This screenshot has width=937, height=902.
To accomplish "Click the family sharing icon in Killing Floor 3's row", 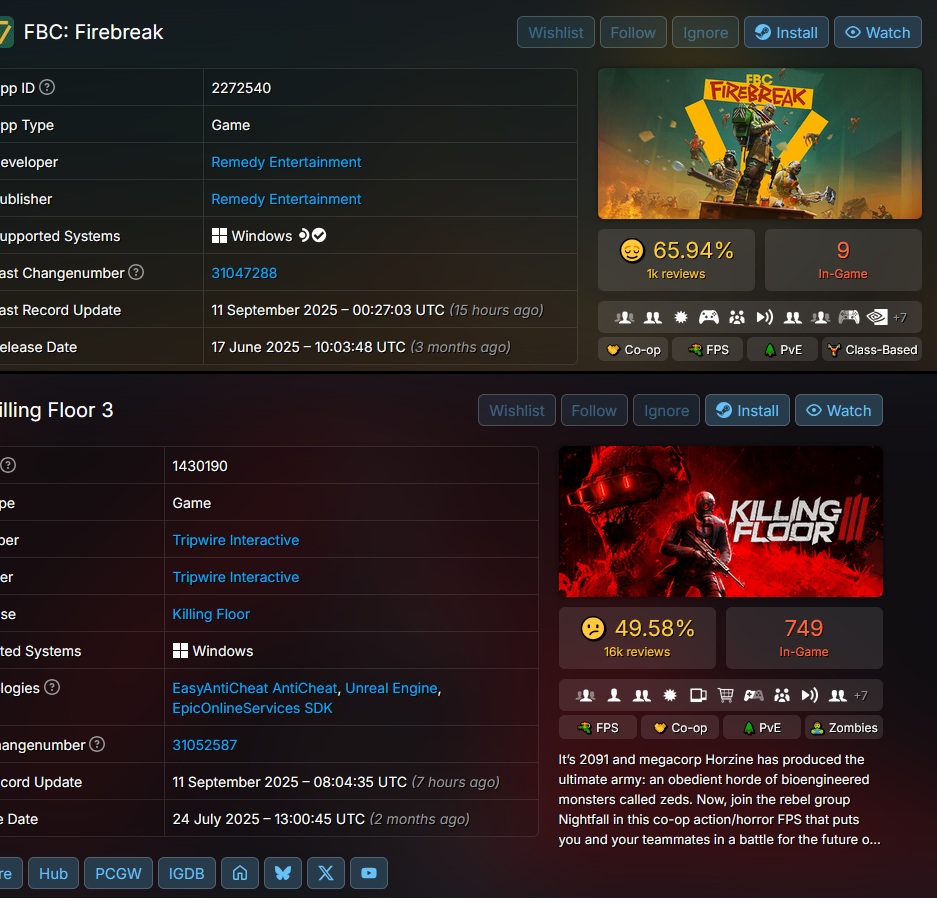I will (x=782, y=695).
